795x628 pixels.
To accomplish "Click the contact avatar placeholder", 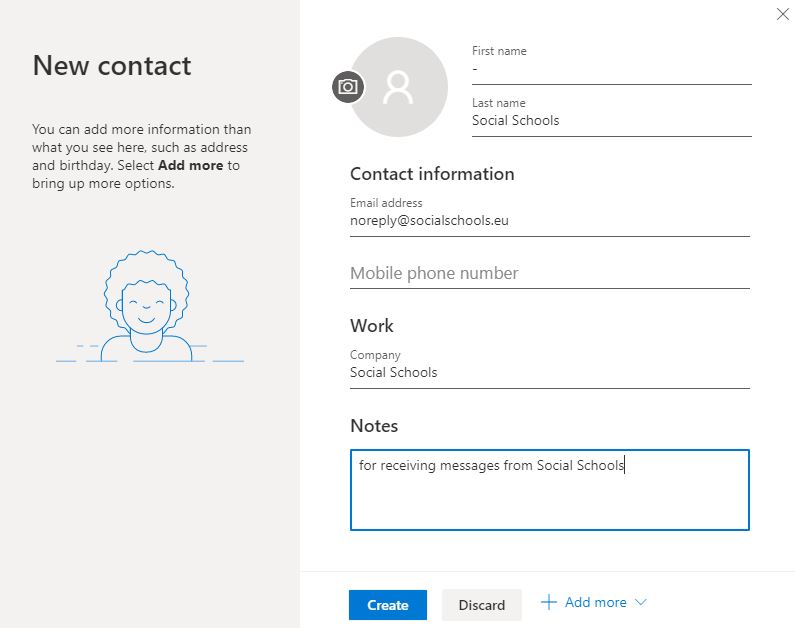I will (x=399, y=87).
